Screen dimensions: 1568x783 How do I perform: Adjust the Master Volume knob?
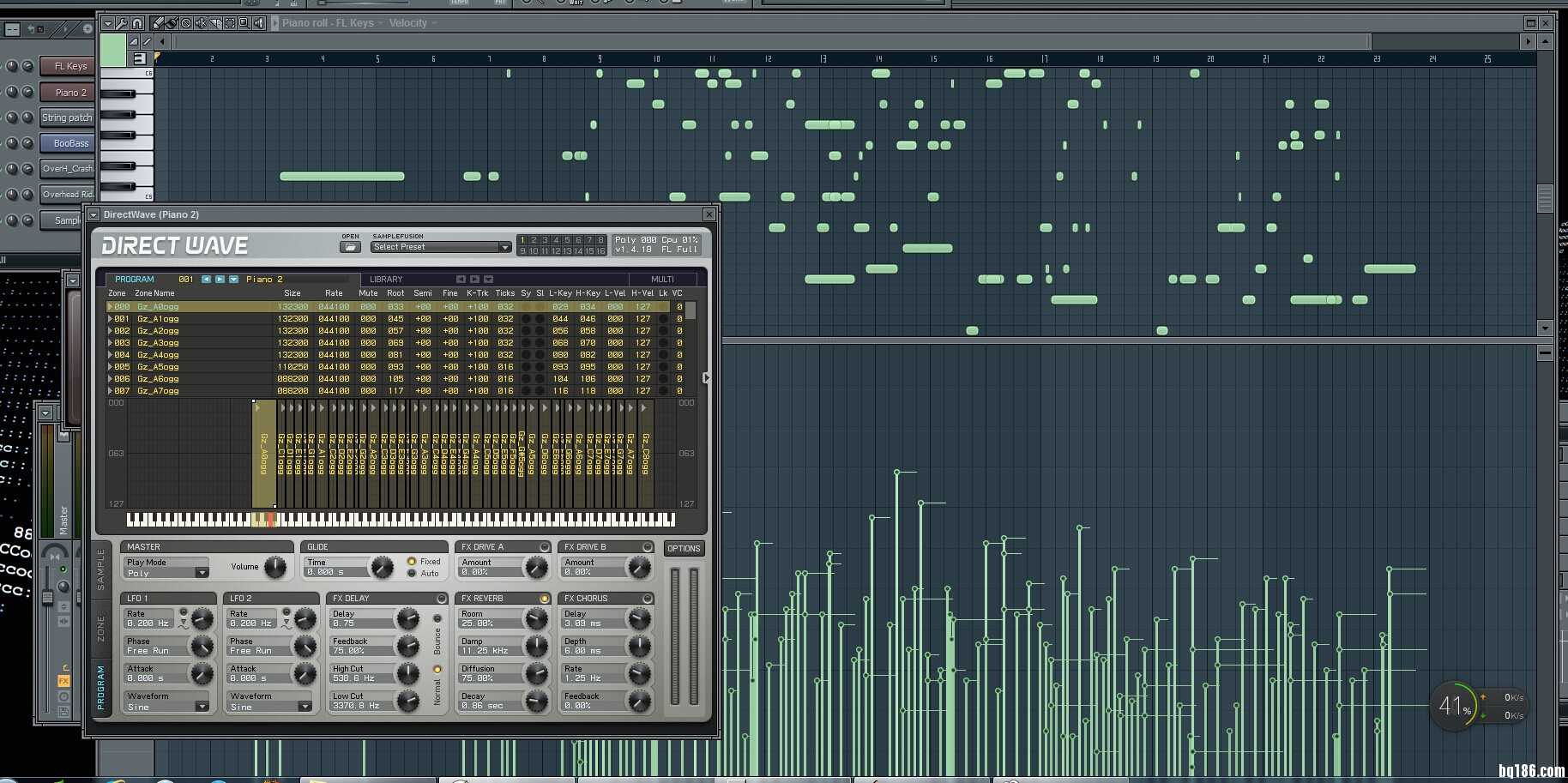pos(274,567)
